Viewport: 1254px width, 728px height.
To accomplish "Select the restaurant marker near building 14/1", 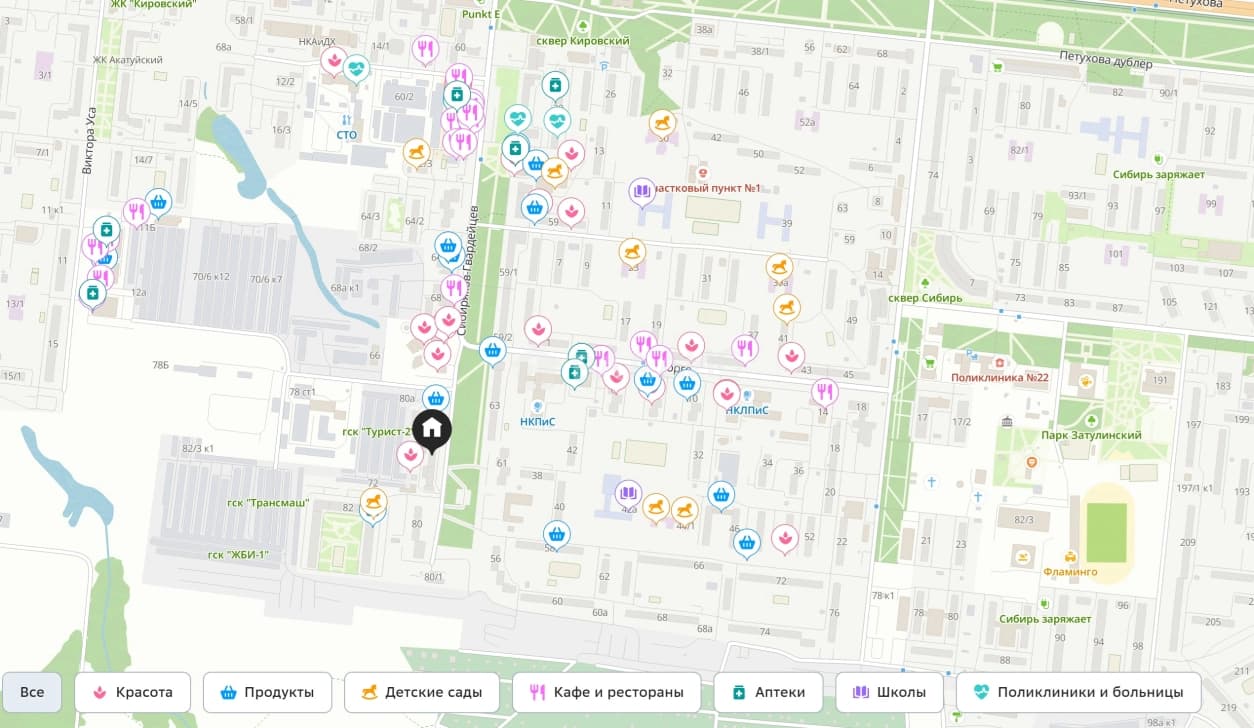I will click(x=425, y=48).
